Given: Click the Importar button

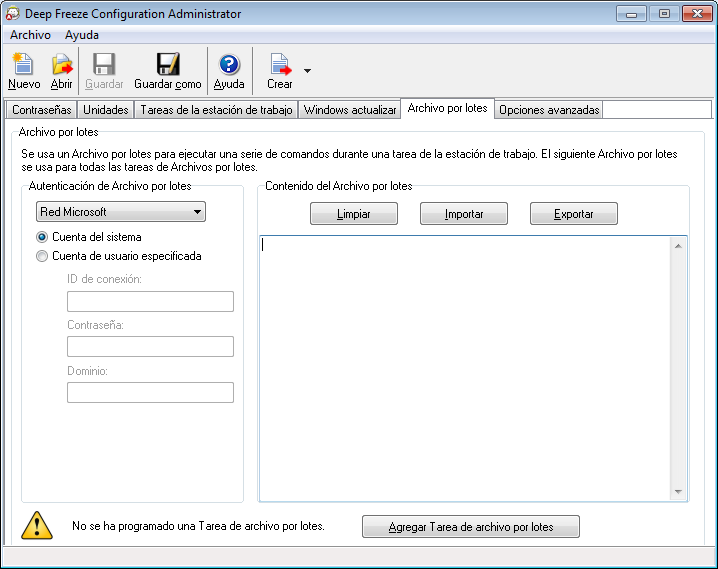Looking at the screenshot, I should (x=464, y=214).
